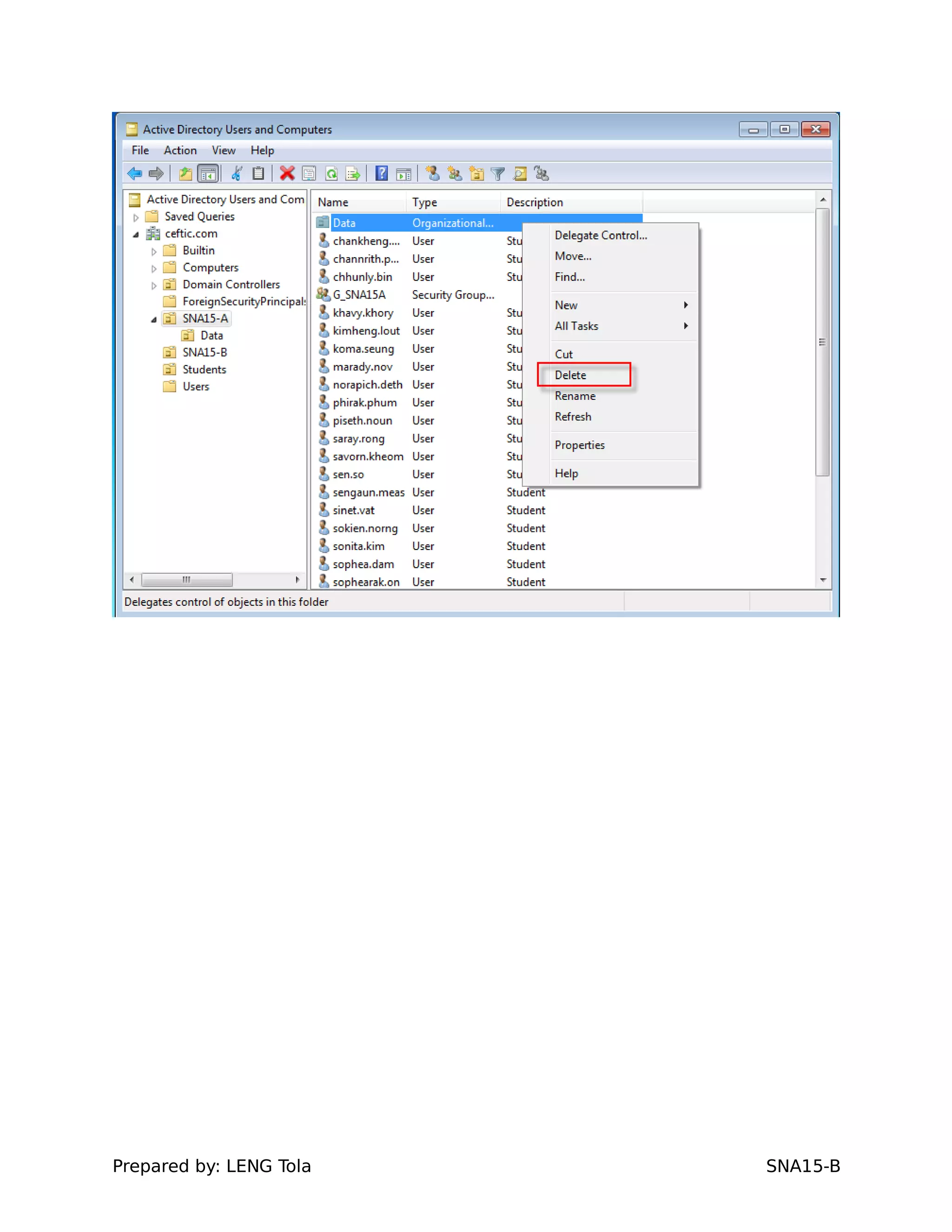952x1232 pixels.
Task: Click the Create new group toolbar icon
Action: [x=455, y=174]
